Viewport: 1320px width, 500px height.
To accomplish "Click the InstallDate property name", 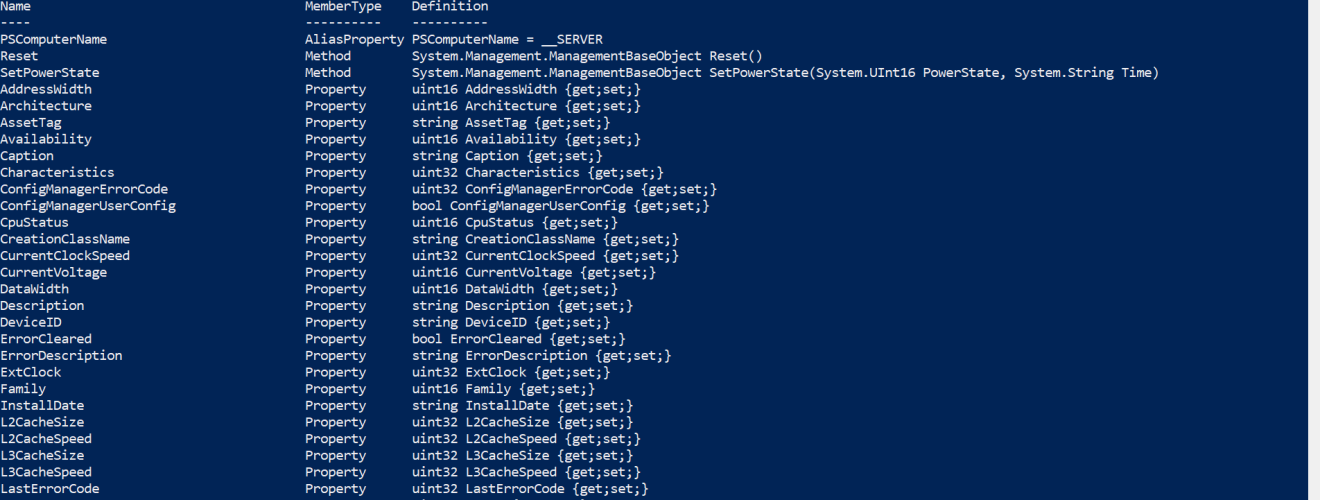I will click(x=42, y=406).
